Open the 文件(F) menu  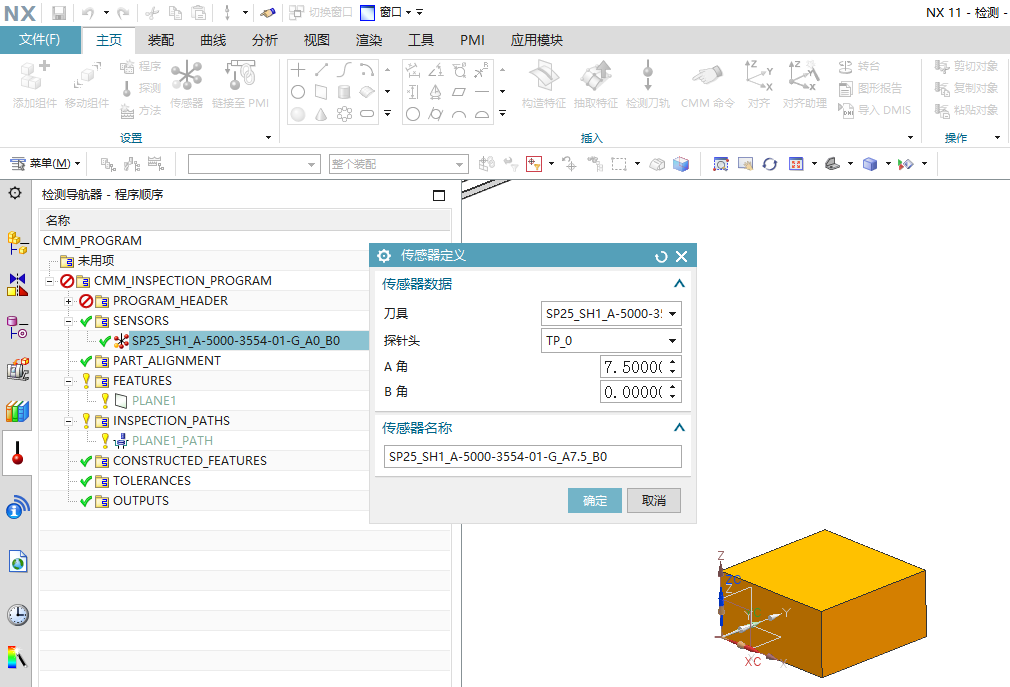pos(40,40)
